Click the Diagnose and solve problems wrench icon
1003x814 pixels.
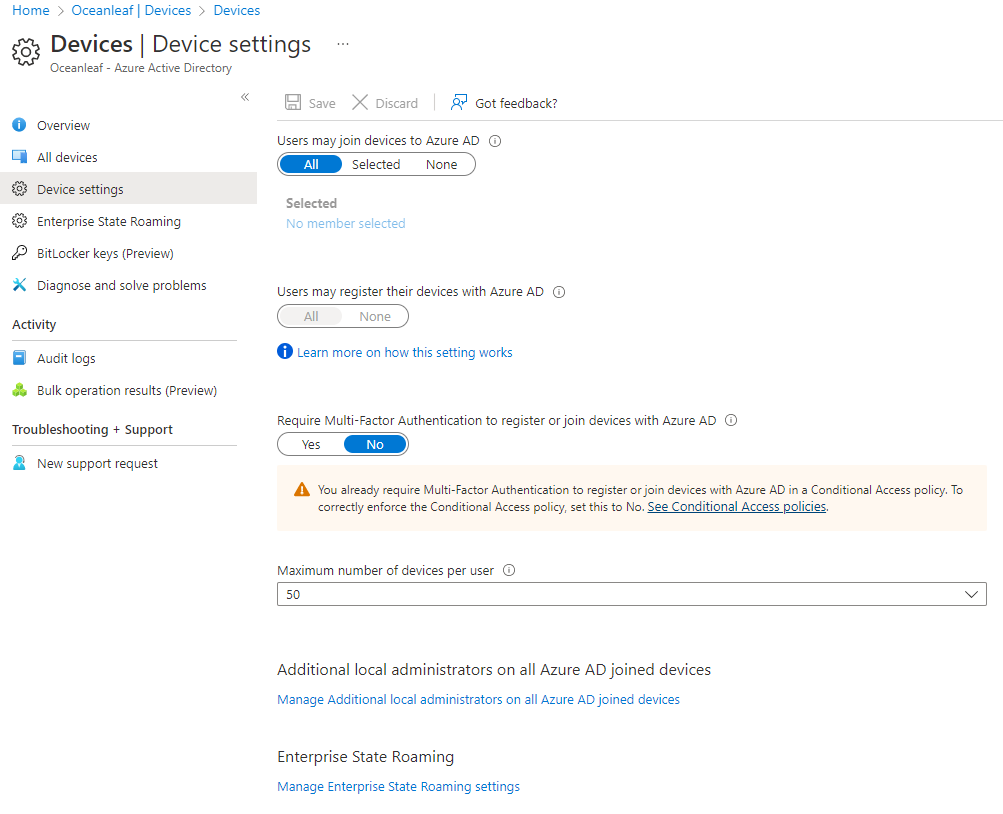click(x=19, y=285)
